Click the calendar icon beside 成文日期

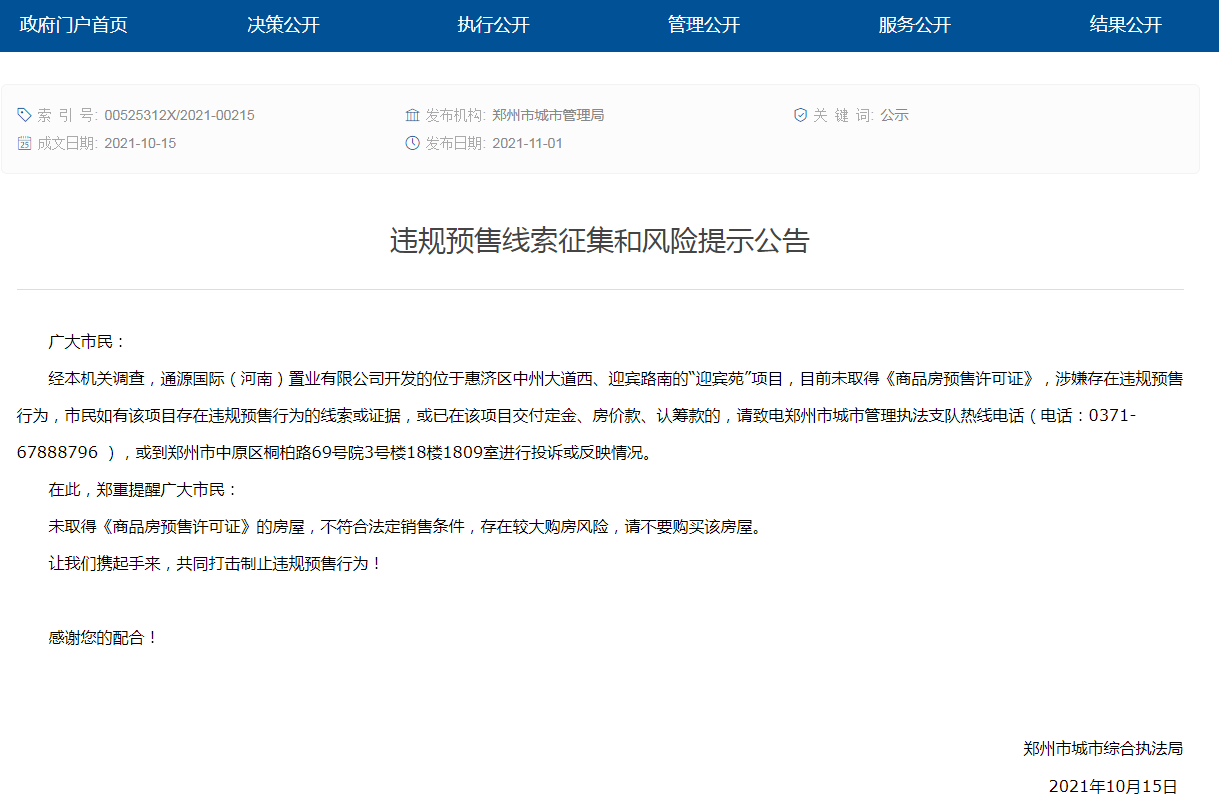25,143
